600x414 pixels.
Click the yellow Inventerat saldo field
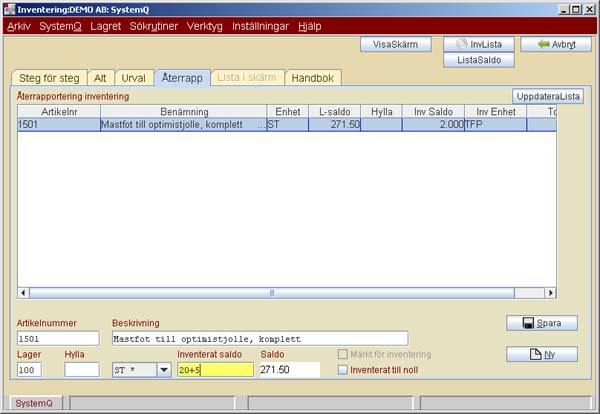pos(215,370)
